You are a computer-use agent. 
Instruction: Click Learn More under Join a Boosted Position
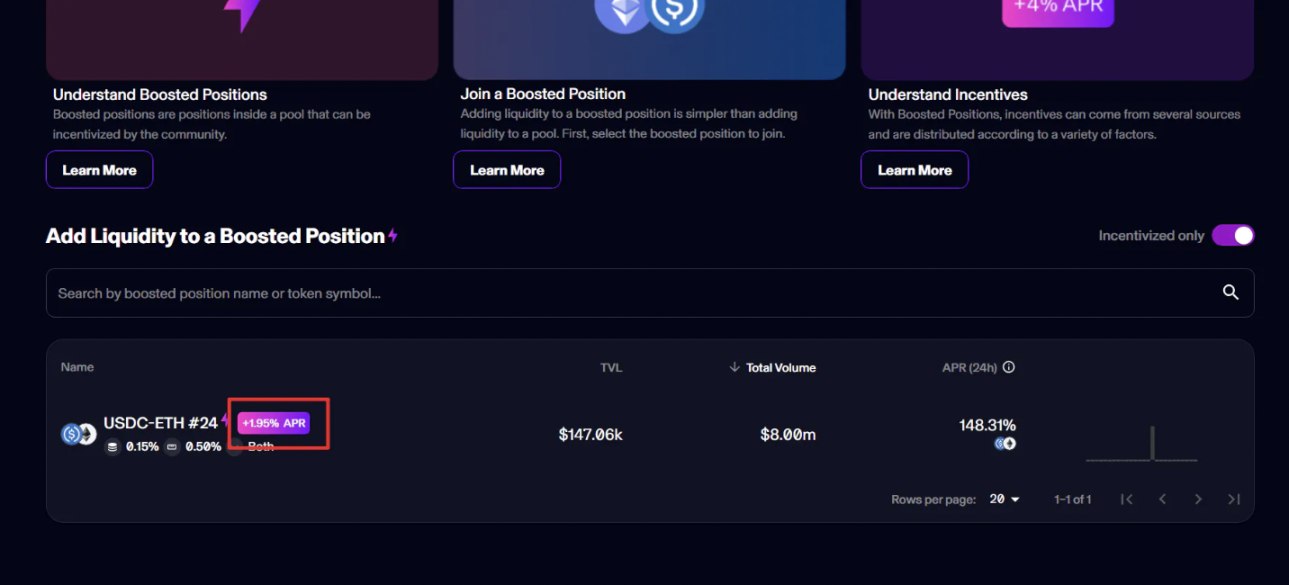507,170
